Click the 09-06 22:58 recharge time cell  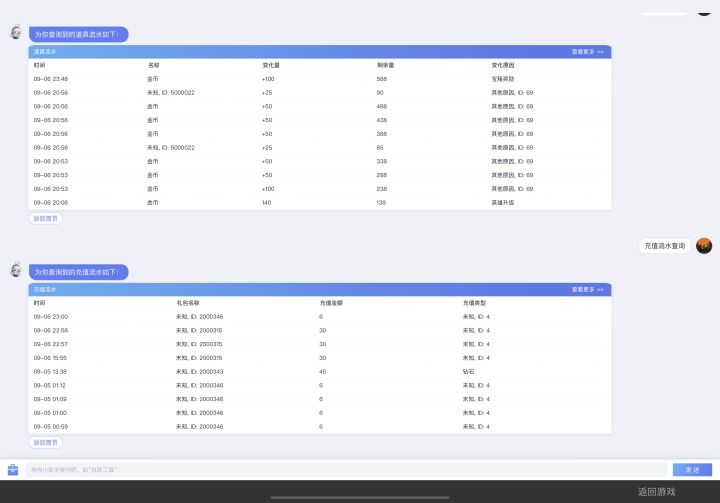click(x=51, y=330)
